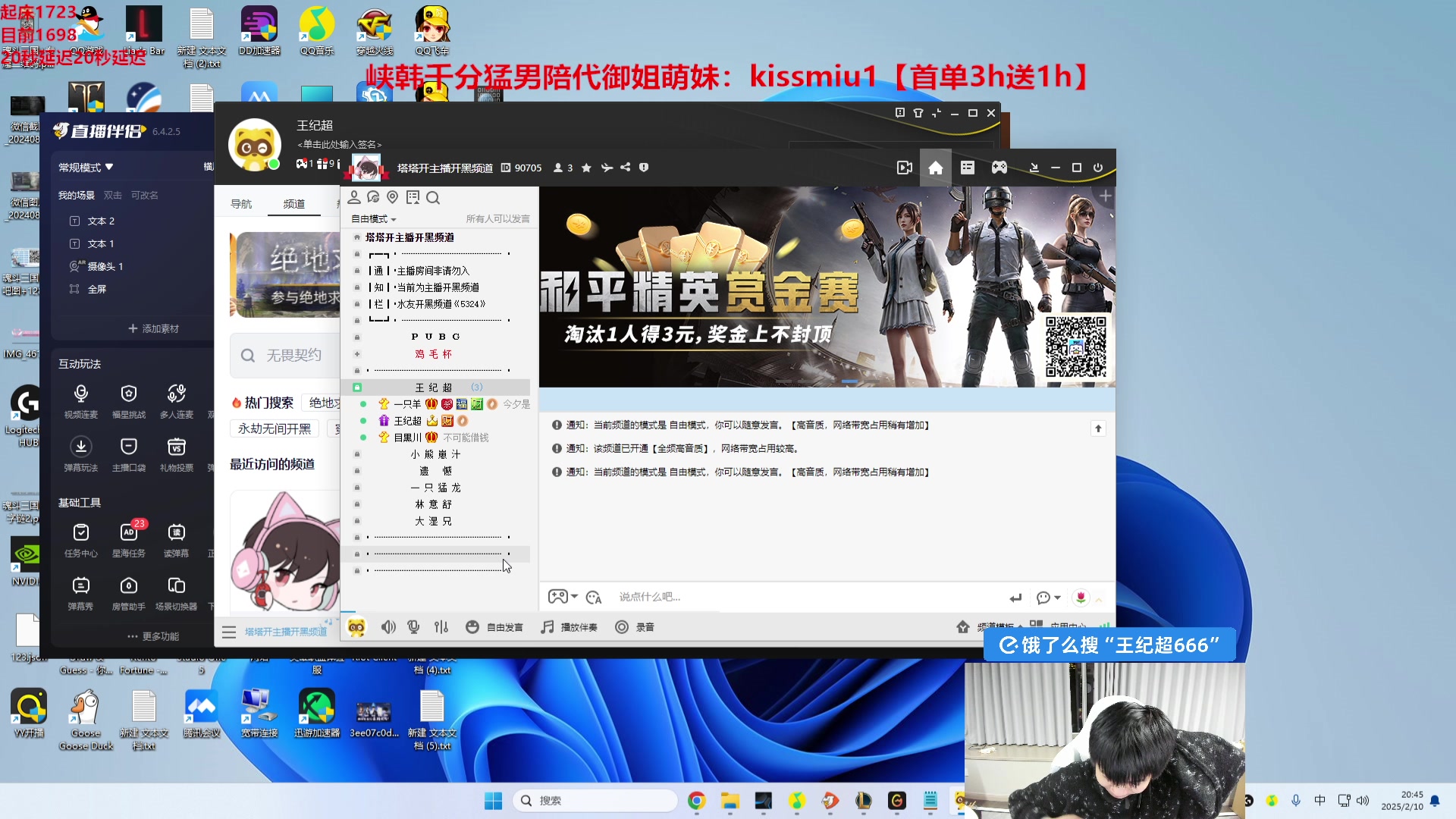The height and width of the screenshot is (819, 1456).
Task: Expand the 自由模式 channel mode dropdown
Action: click(373, 219)
